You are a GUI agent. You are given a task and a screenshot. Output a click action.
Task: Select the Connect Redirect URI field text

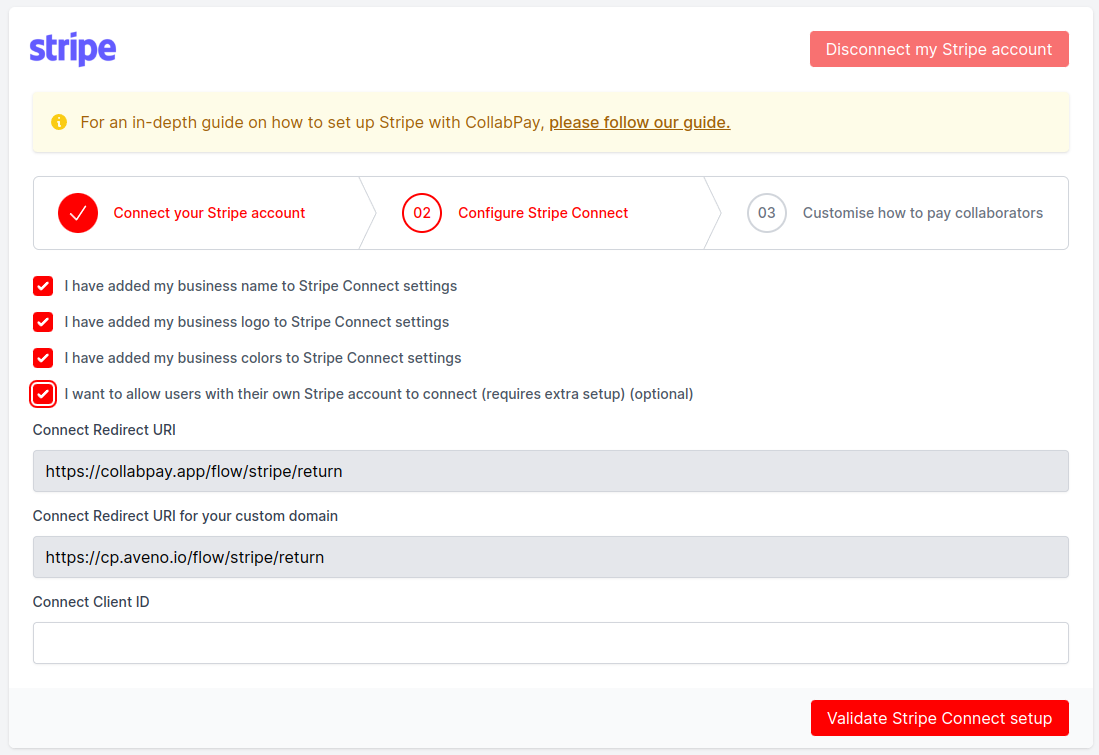pos(550,471)
